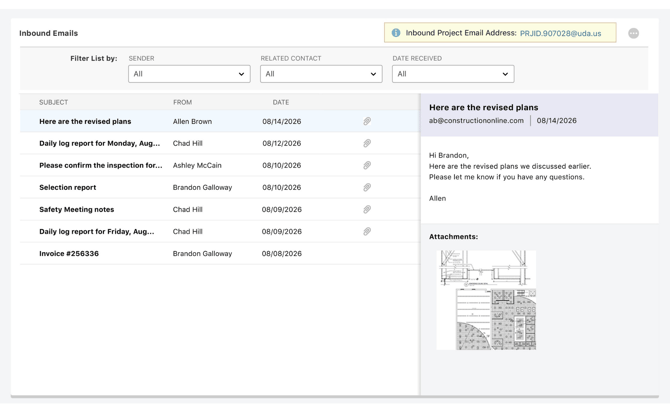This screenshot has height=411, width=670.
Task: Click the Inbound Emails panel title
Action: point(48,33)
